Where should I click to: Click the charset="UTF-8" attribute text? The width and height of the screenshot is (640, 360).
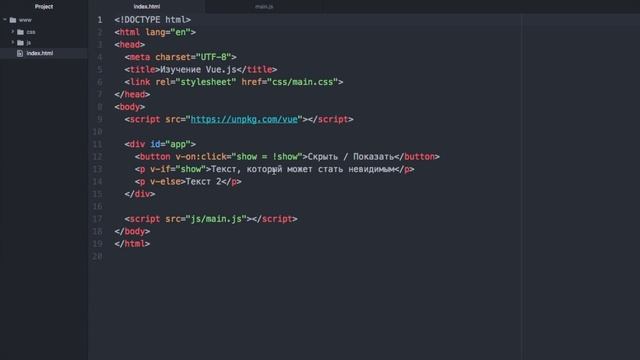pos(193,57)
